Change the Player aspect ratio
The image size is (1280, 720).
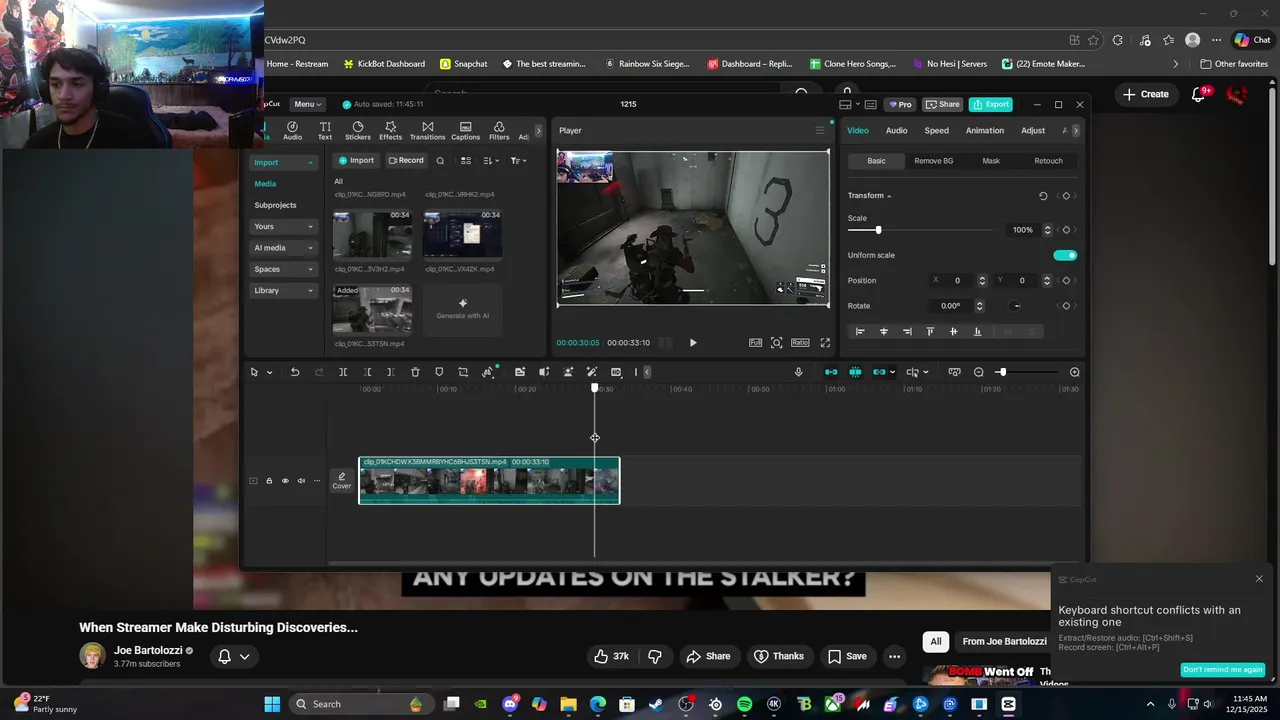(800, 343)
